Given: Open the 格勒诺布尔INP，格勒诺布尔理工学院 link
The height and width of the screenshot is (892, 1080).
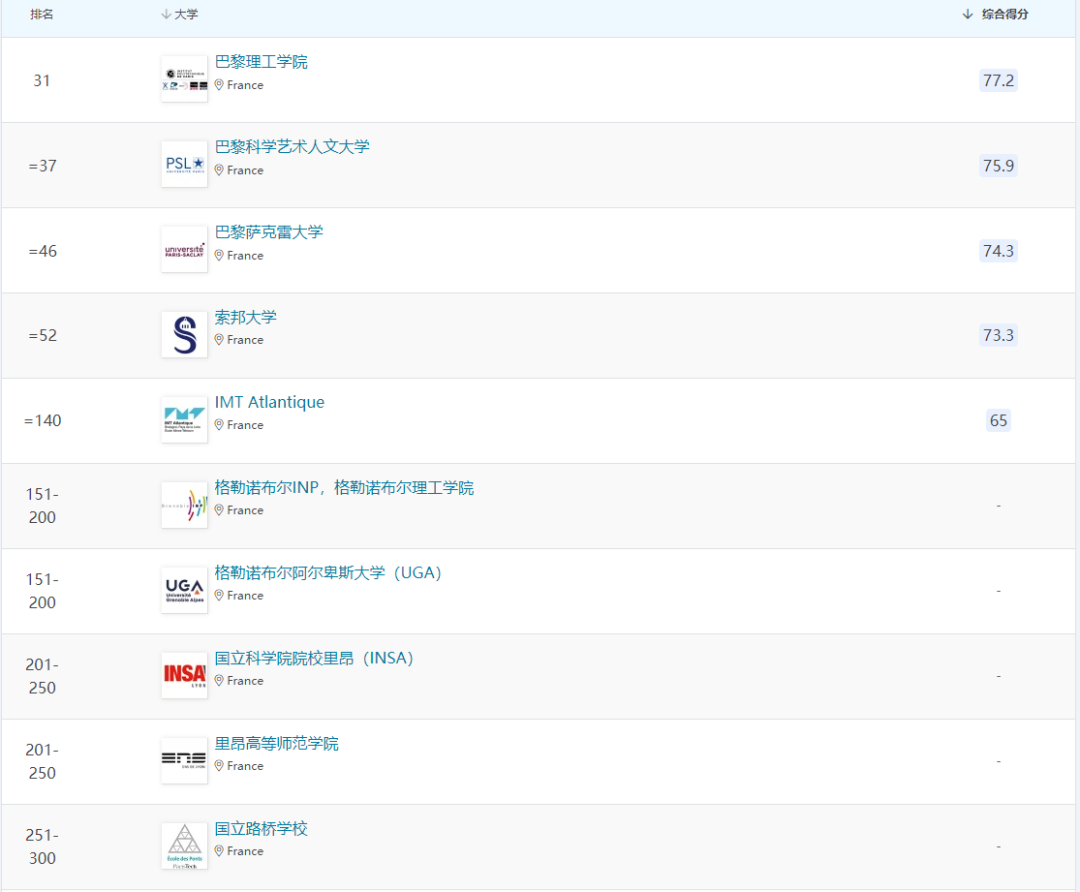Looking at the screenshot, I should [x=345, y=487].
